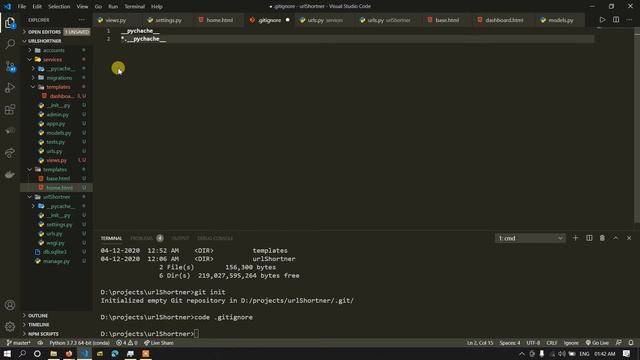Image resolution: width=640 pixels, height=360 pixels.
Task: Split the terminal
Action: coord(589,238)
